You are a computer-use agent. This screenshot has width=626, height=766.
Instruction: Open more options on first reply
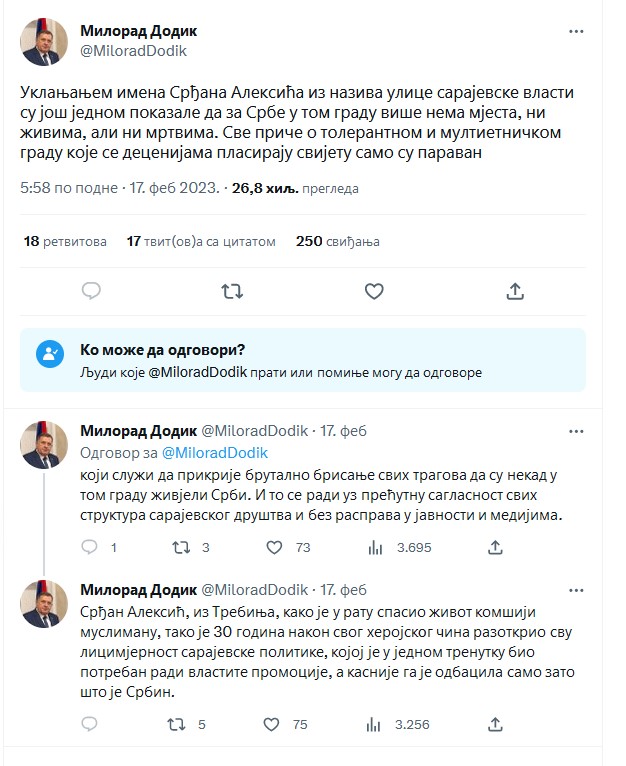(576, 430)
